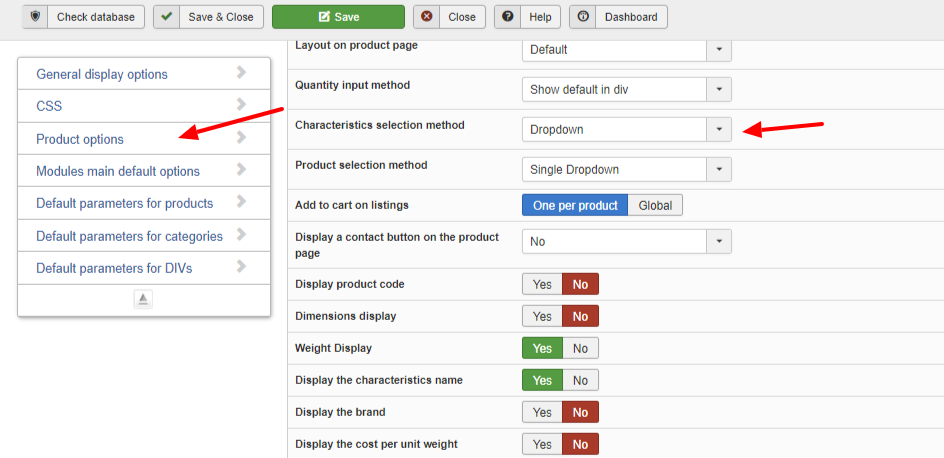The height and width of the screenshot is (458, 944).
Task: Set Display the brand to Yes
Action: [542, 412]
